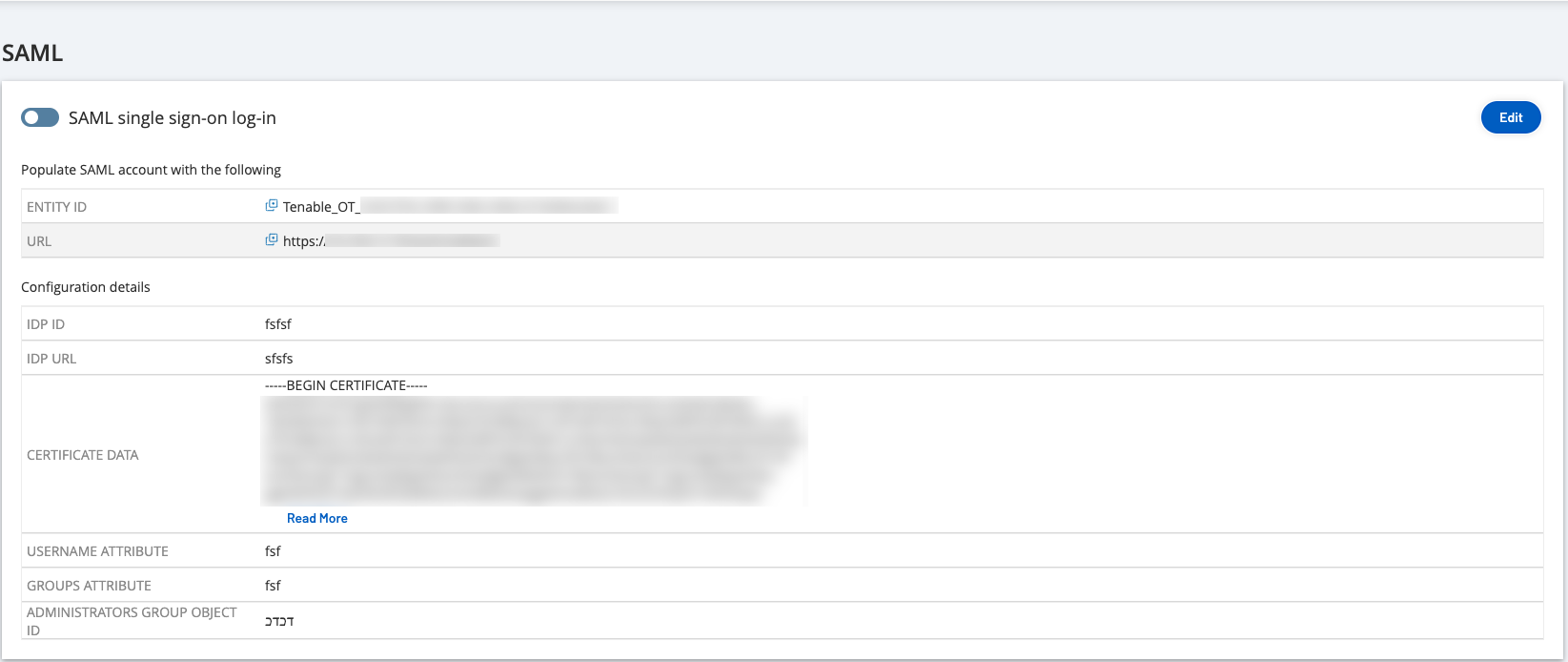Select the Administrators Group Object ID value
The image size is (1568, 662).
point(279,621)
